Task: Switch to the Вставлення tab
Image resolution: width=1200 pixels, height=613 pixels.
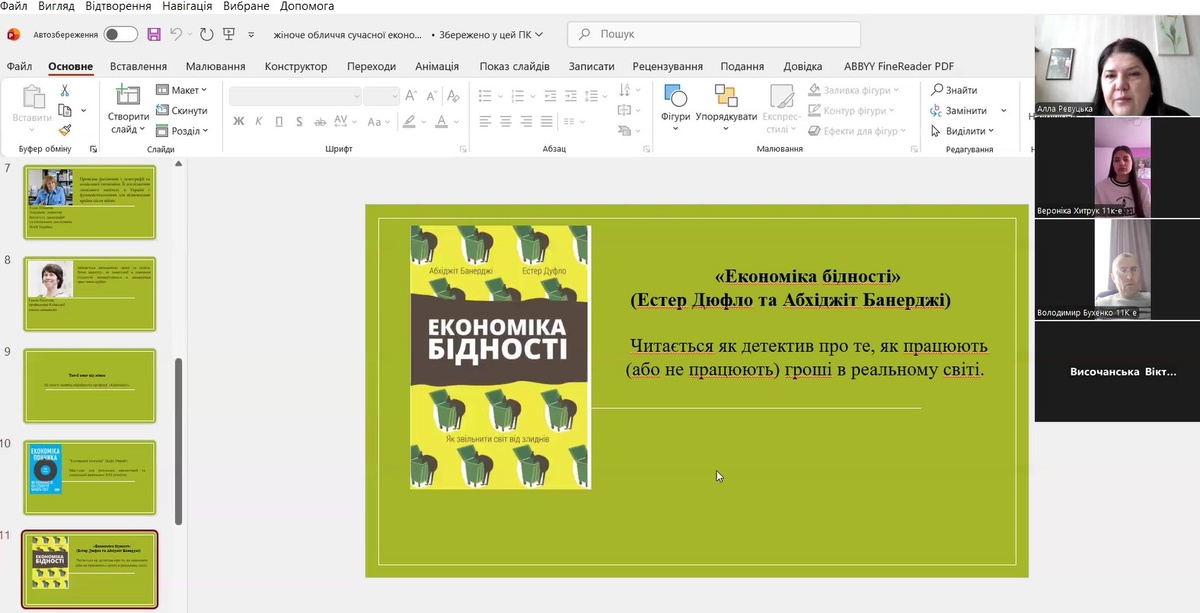Action: pyautogui.click(x=138, y=67)
